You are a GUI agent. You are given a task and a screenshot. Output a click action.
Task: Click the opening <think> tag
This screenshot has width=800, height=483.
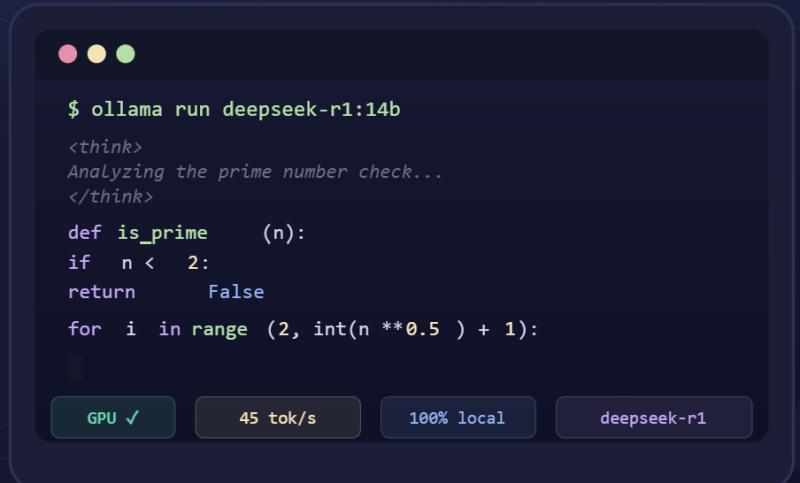point(105,147)
